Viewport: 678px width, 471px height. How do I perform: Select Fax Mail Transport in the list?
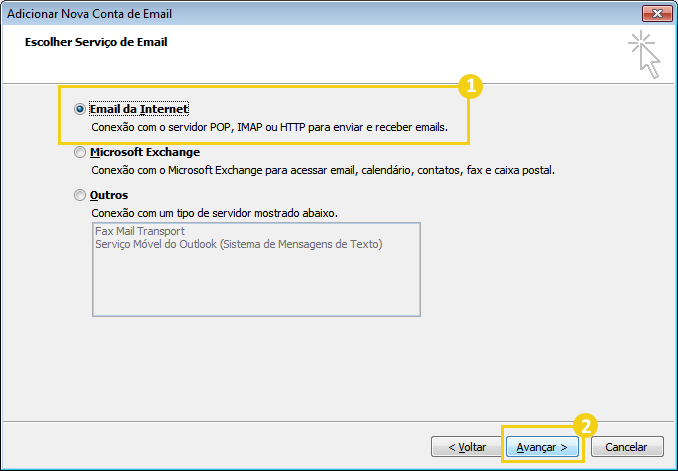click(139, 232)
